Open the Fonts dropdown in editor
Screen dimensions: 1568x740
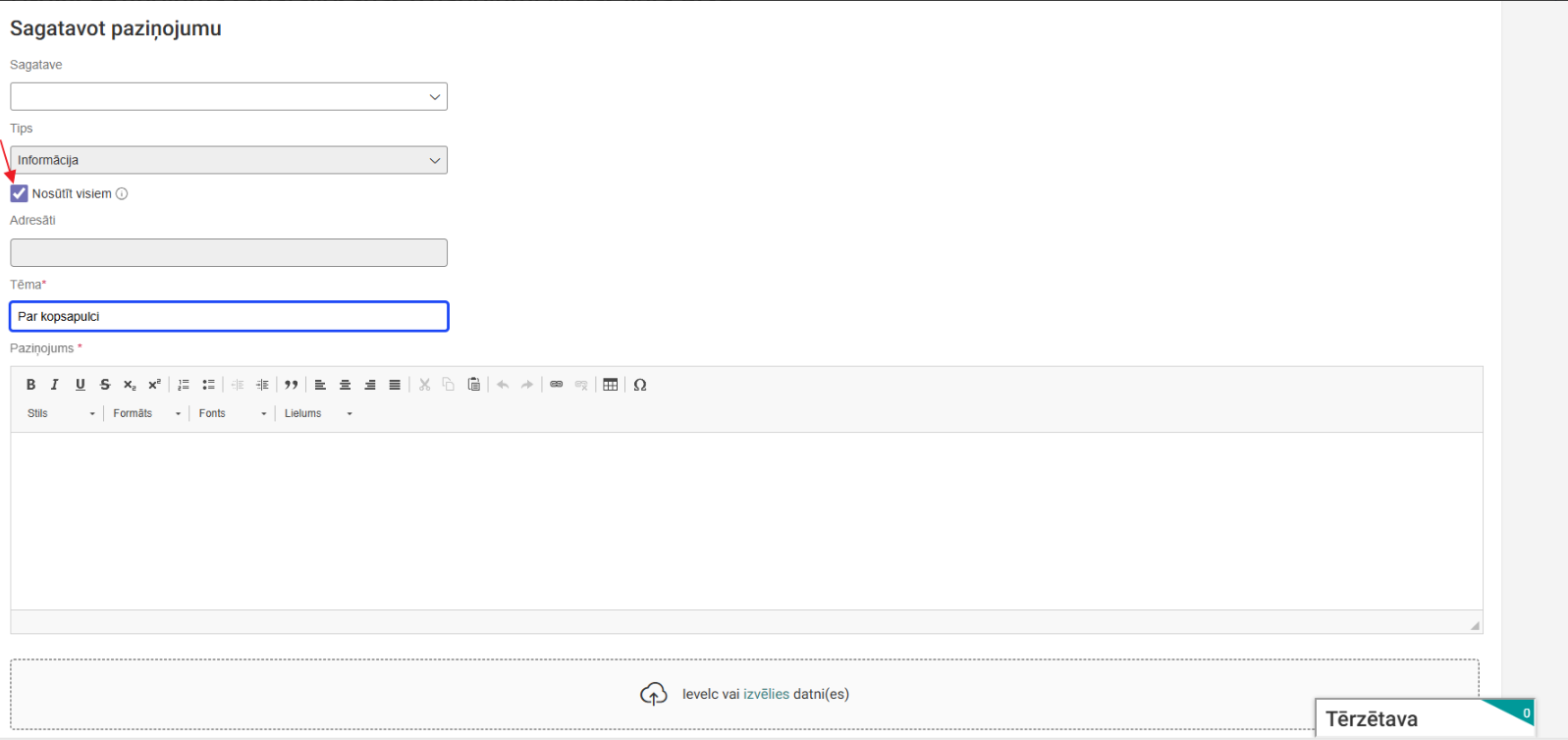point(233,413)
